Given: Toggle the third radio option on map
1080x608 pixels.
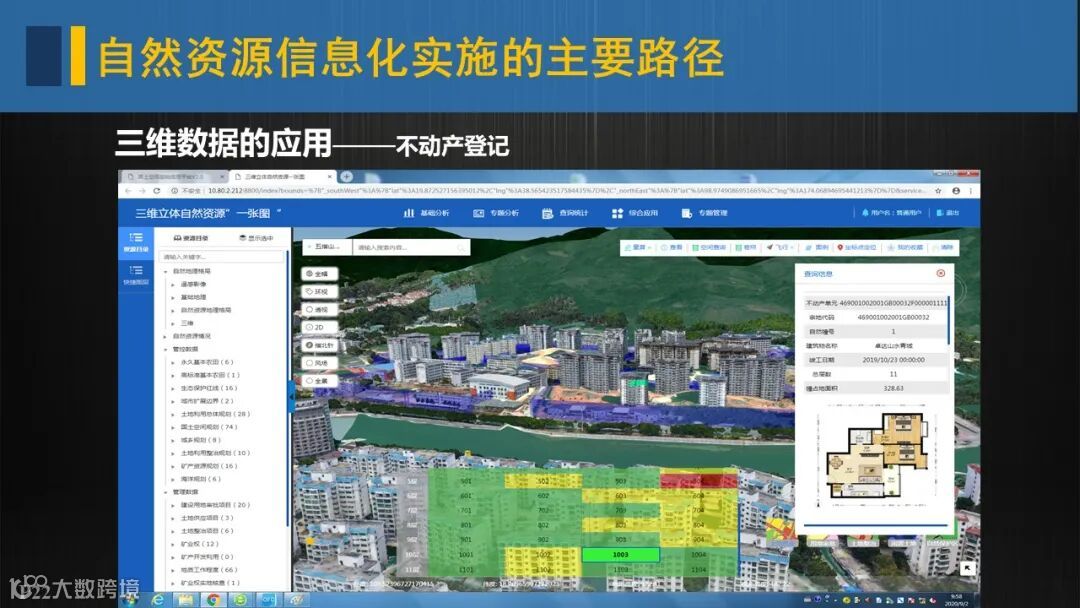Looking at the screenshot, I should 320,309.
